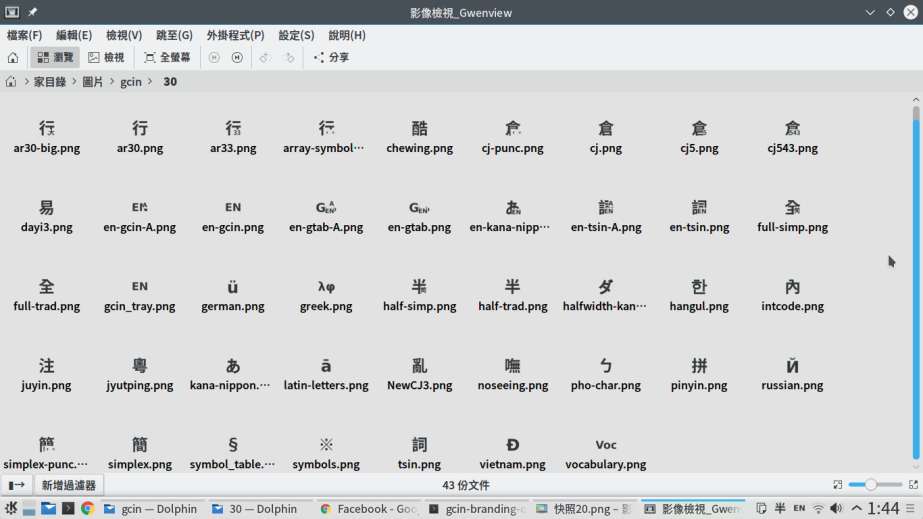Toggle the 瀏覽 browse mode button
923x519 pixels.
click(x=55, y=58)
